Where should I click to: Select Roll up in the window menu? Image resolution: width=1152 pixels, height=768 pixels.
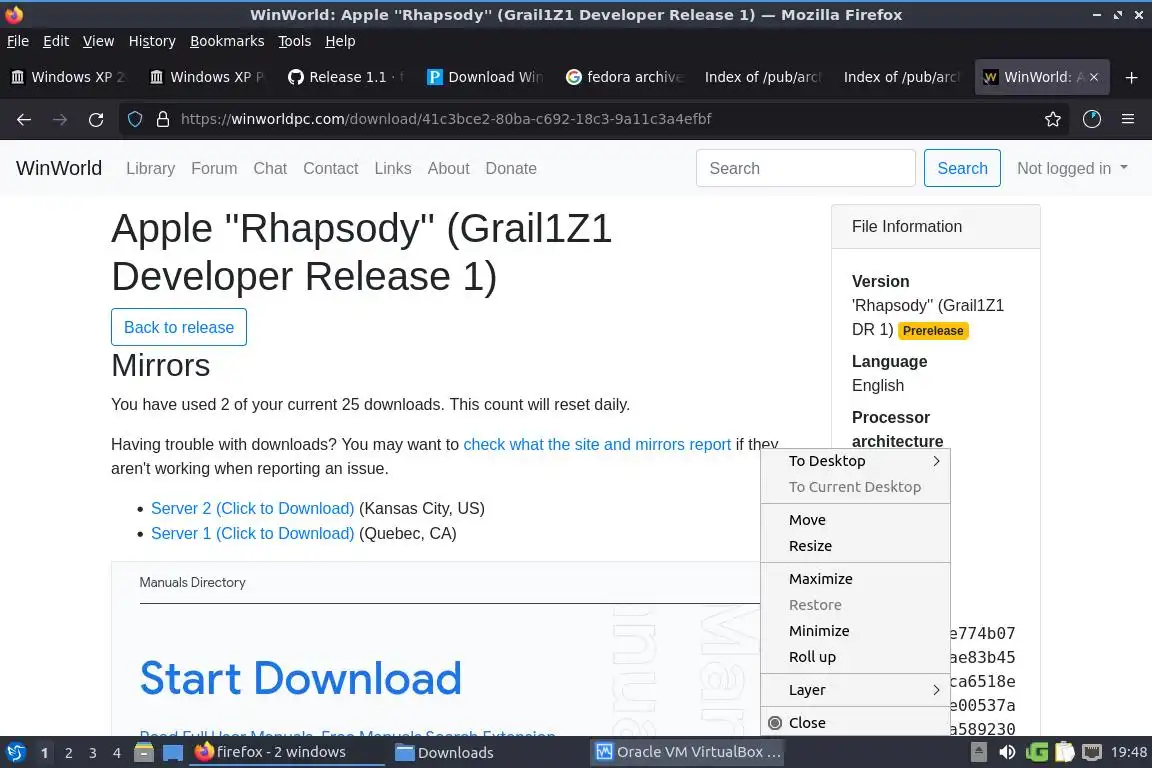point(855,657)
